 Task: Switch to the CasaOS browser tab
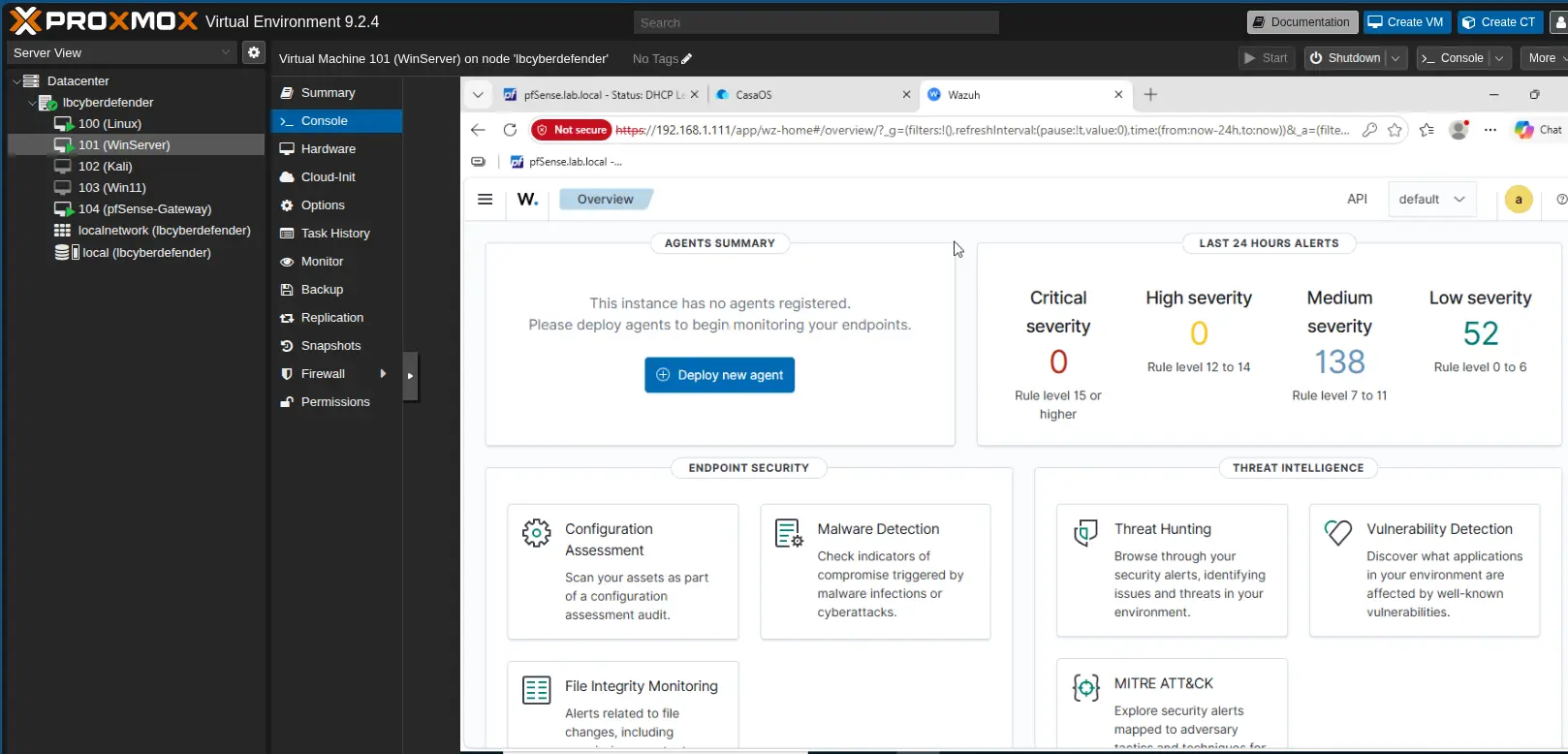[x=814, y=95]
